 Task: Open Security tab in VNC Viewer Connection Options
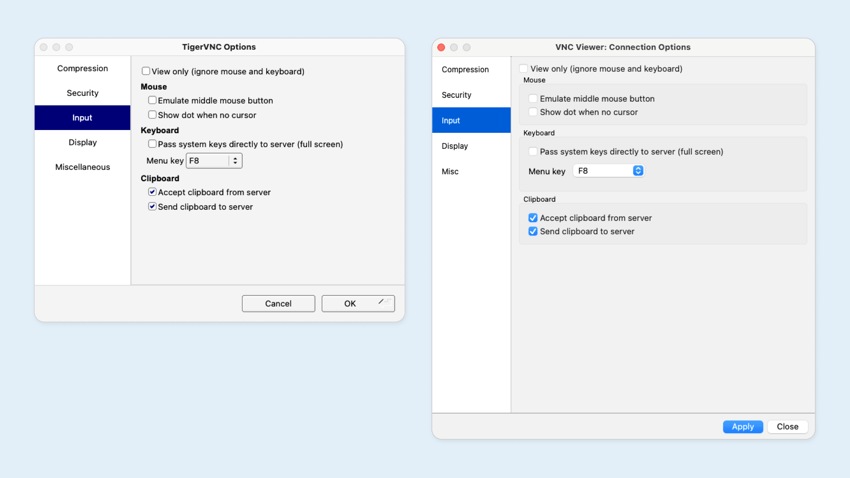(x=471, y=95)
